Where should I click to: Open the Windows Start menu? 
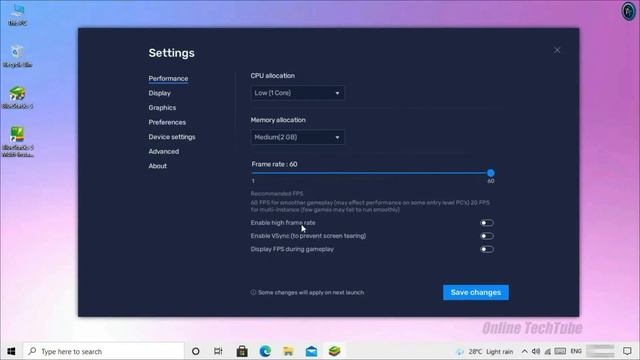pyautogui.click(x=11, y=351)
